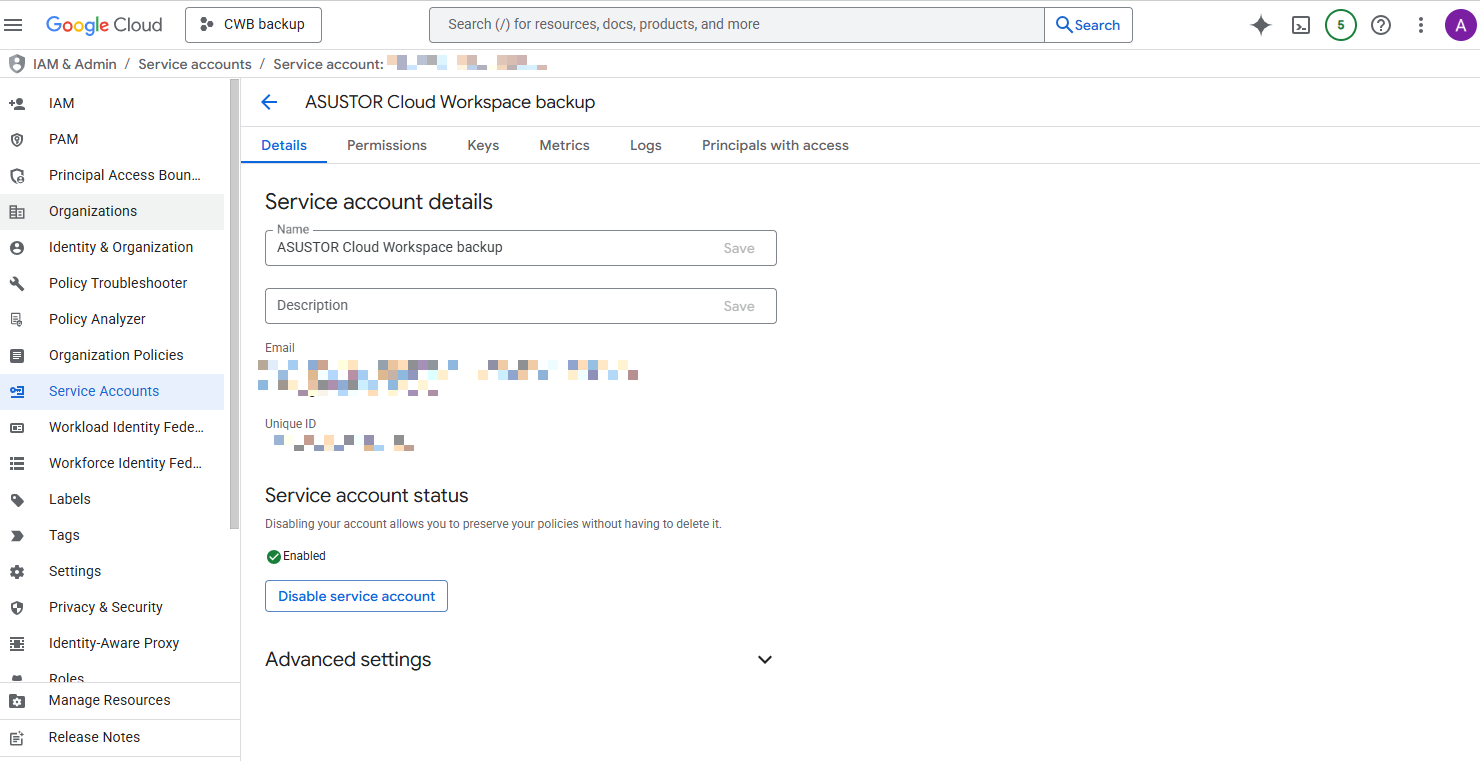Screen dimensions: 1480x761
Task: Open Manage Resources in the sidebar
Action: [120, 701]
